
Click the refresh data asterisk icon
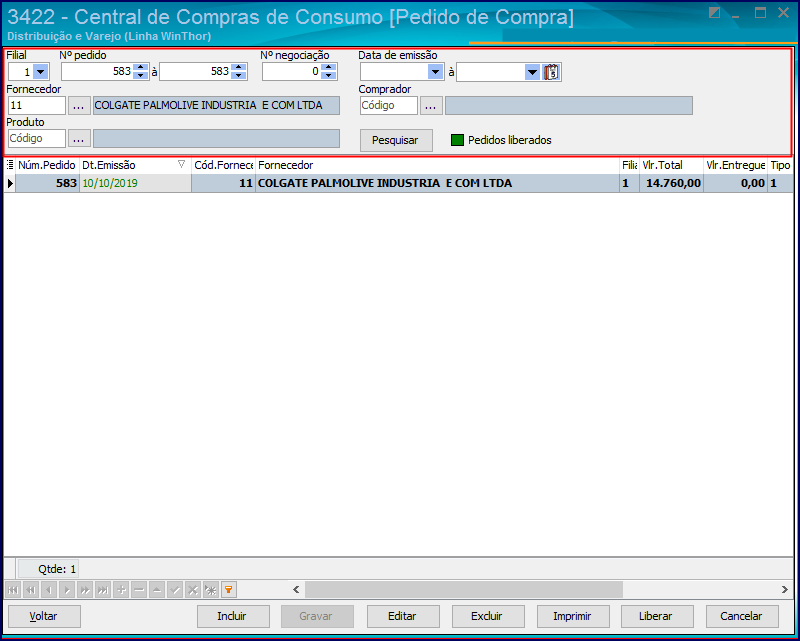[x=211, y=590]
